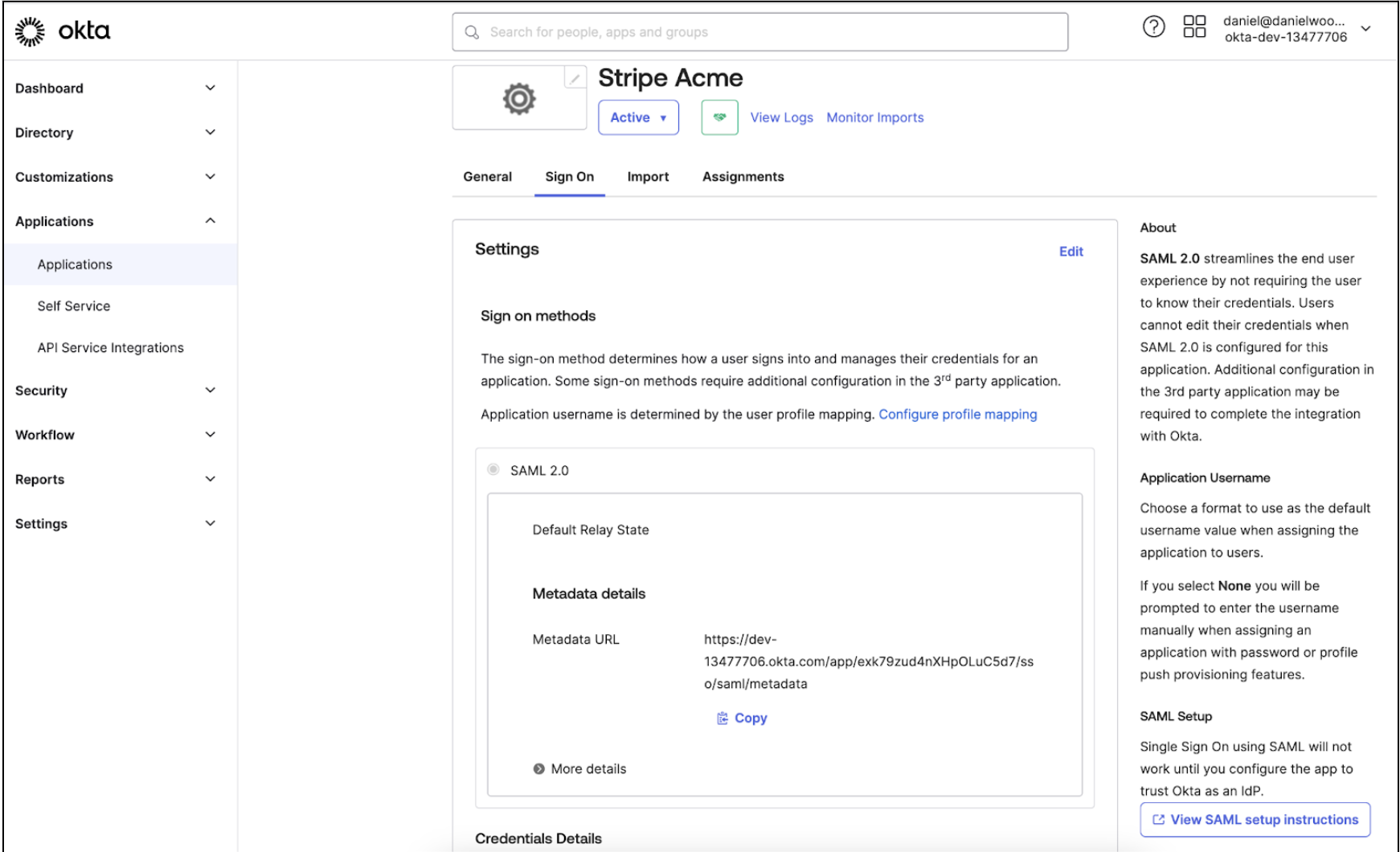The width and height of the screenshot is (1400, 852).
Task: Open Applications submenu item
Action: 121,264
